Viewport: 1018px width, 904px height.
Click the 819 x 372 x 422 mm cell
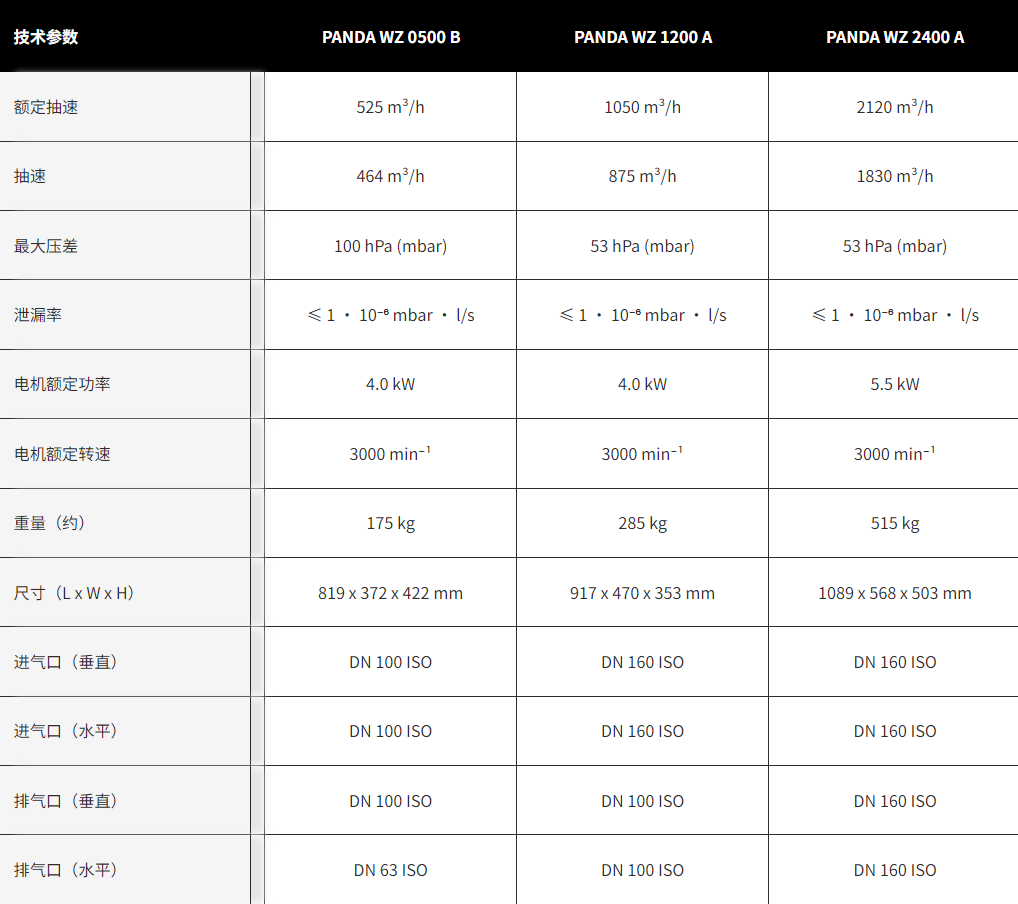[390, 593]
